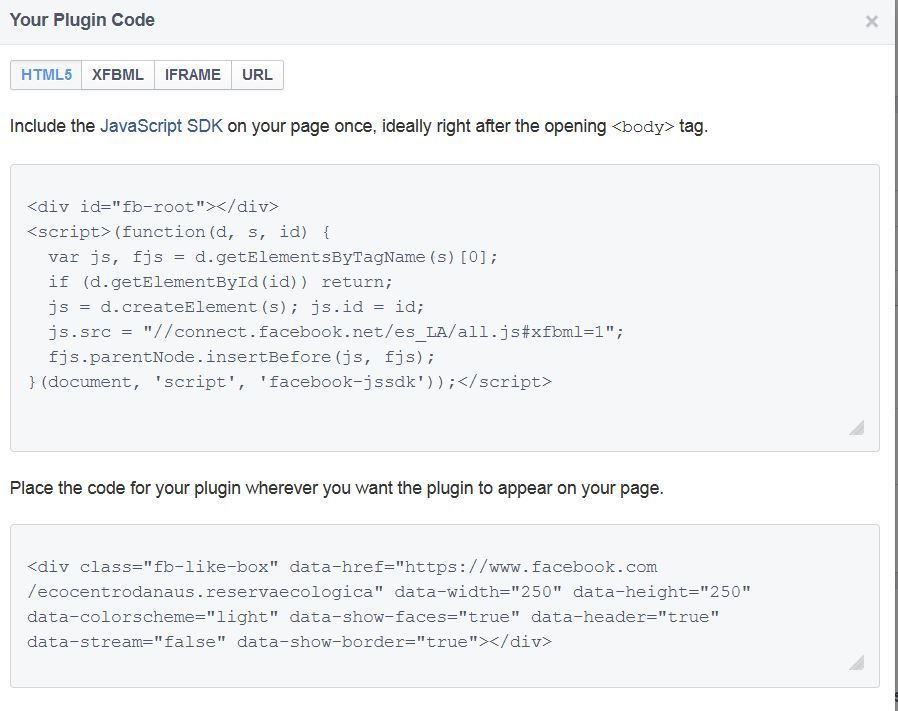Click the '<div class="fb-like-box"' code line

(342, 567)
